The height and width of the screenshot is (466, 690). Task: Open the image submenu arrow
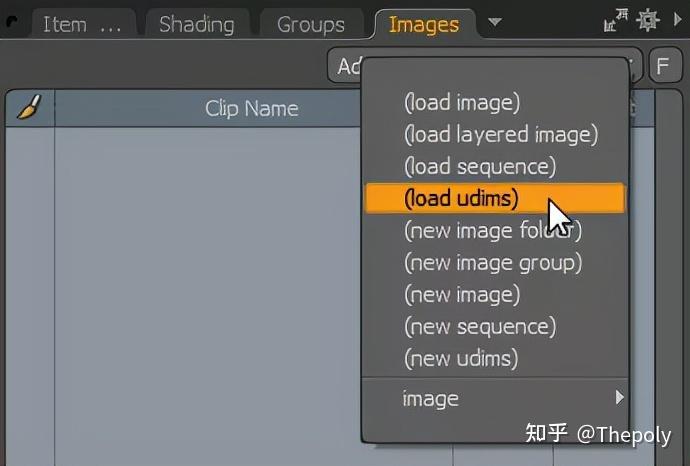(x=620, y=398)
